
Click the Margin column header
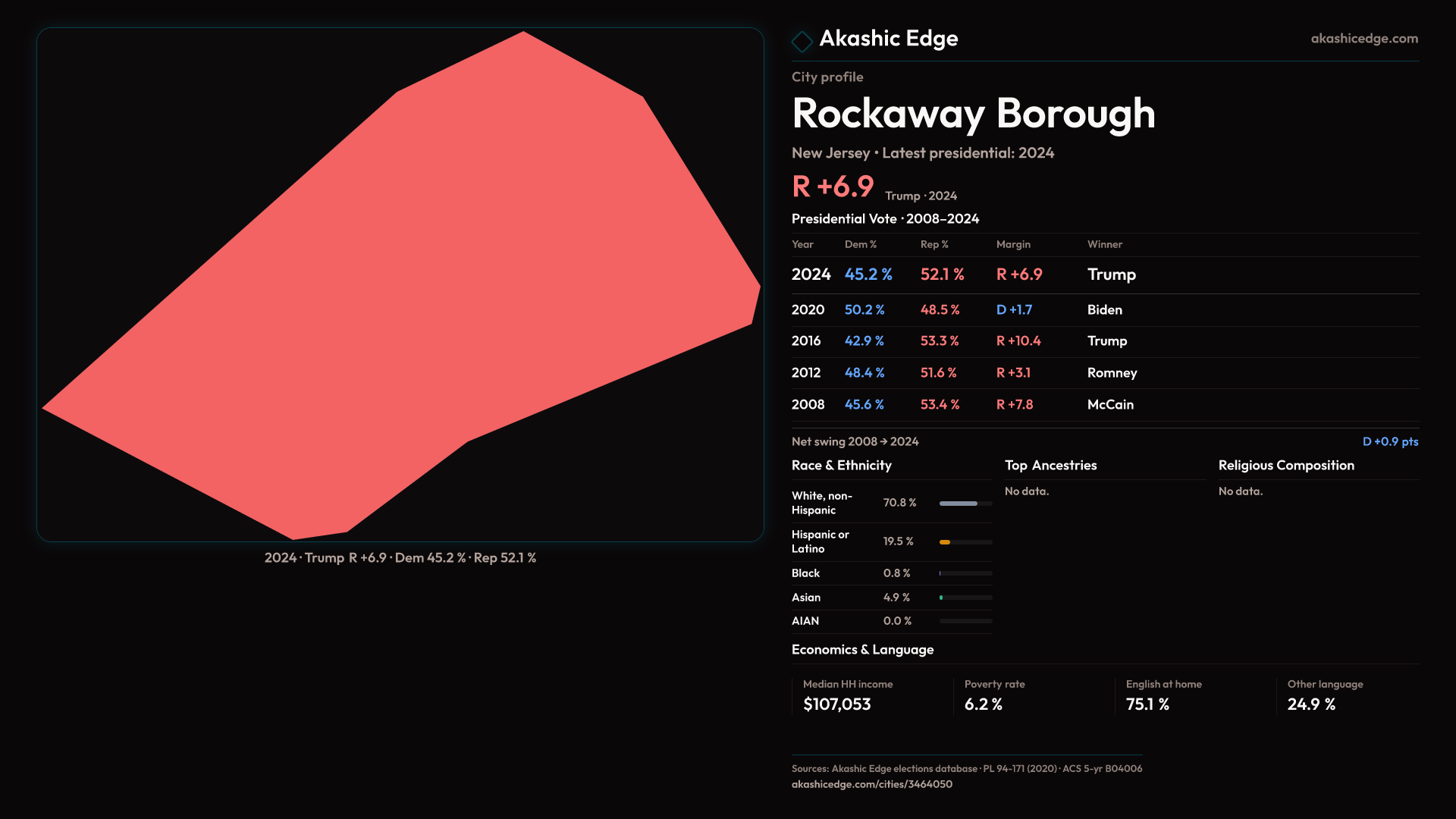pos(1012,244)
